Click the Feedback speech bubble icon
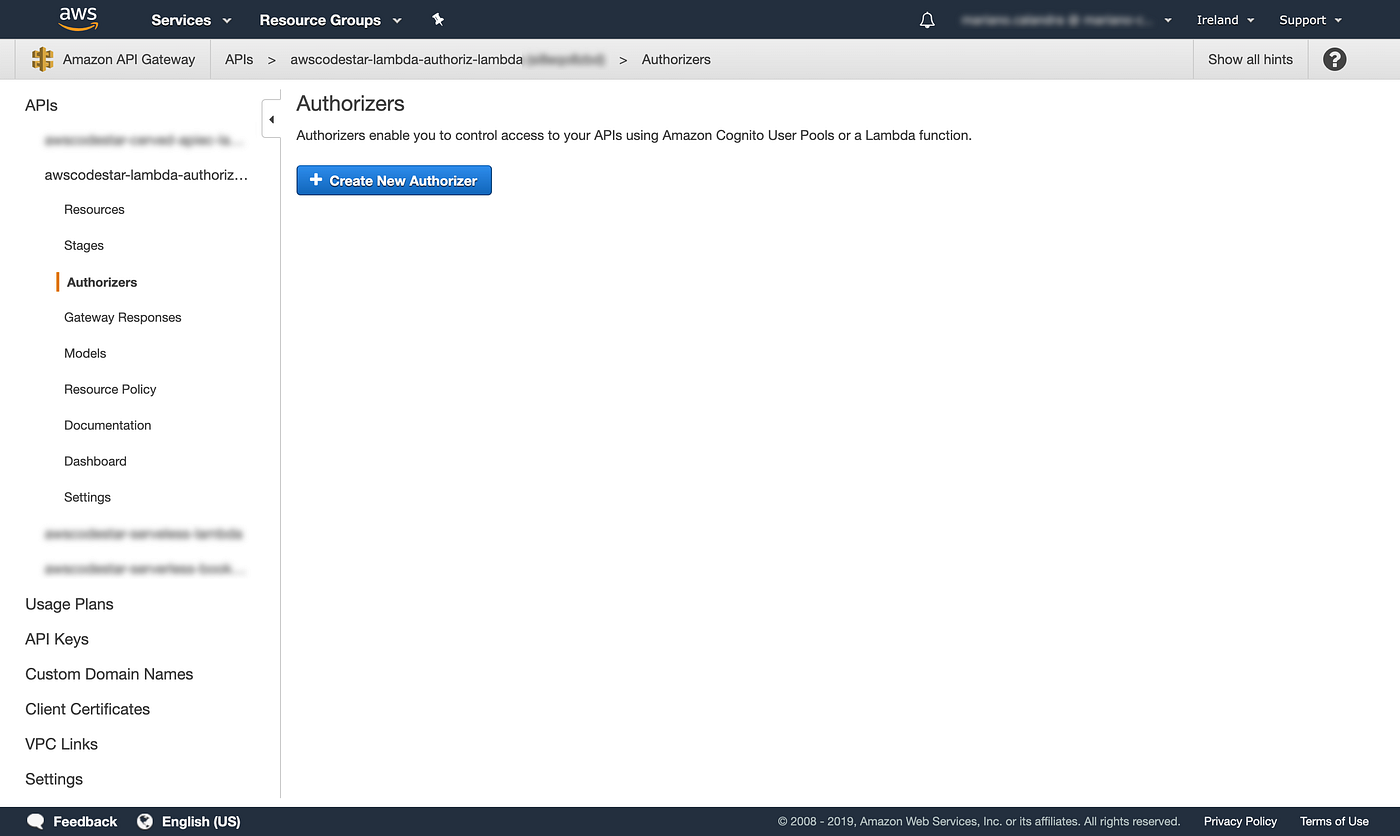The width and height of the screenshot is (1400, 836). [x=37, y=821]
